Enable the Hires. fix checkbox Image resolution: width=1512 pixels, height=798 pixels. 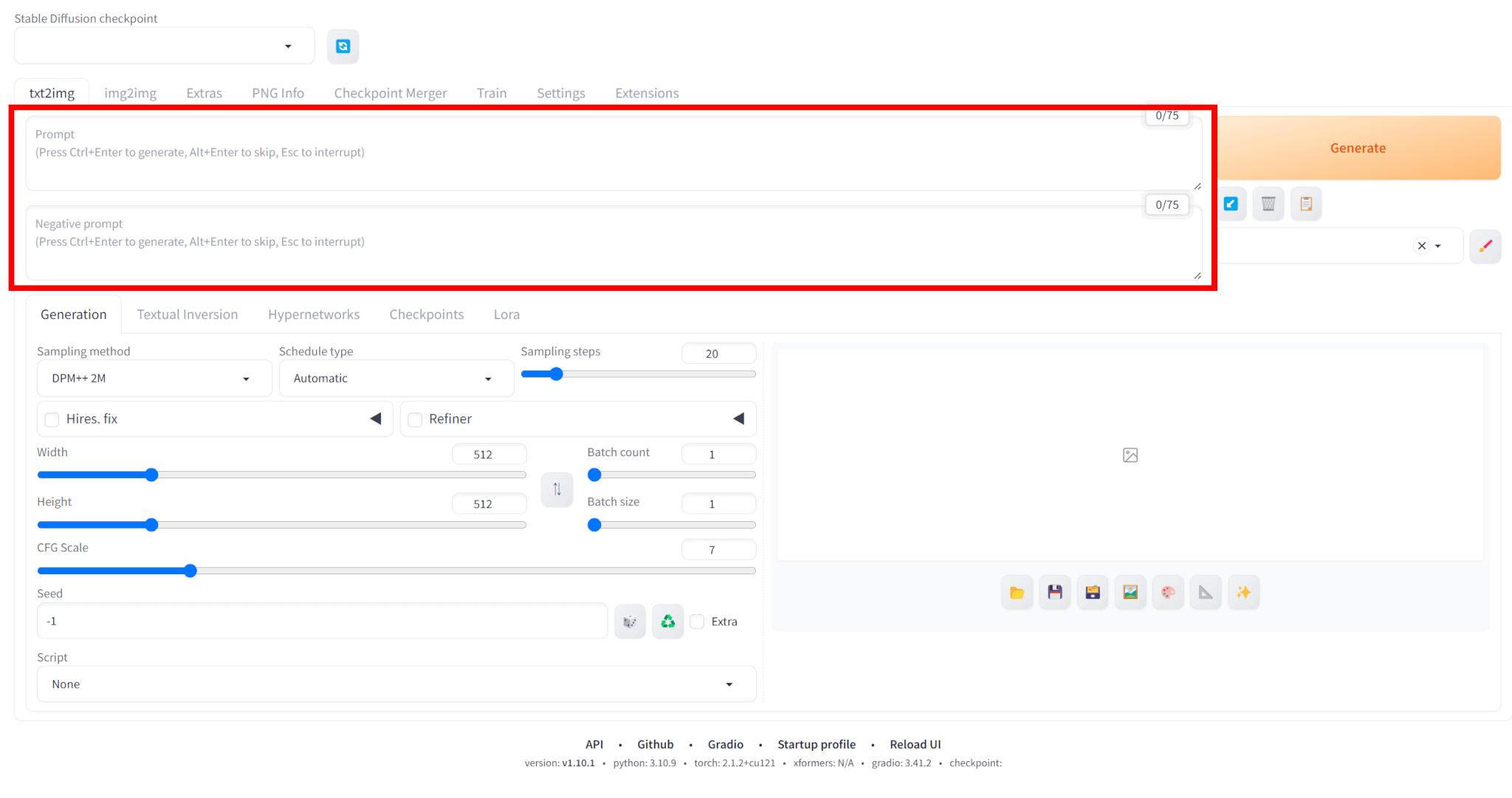tap(52, 419)
